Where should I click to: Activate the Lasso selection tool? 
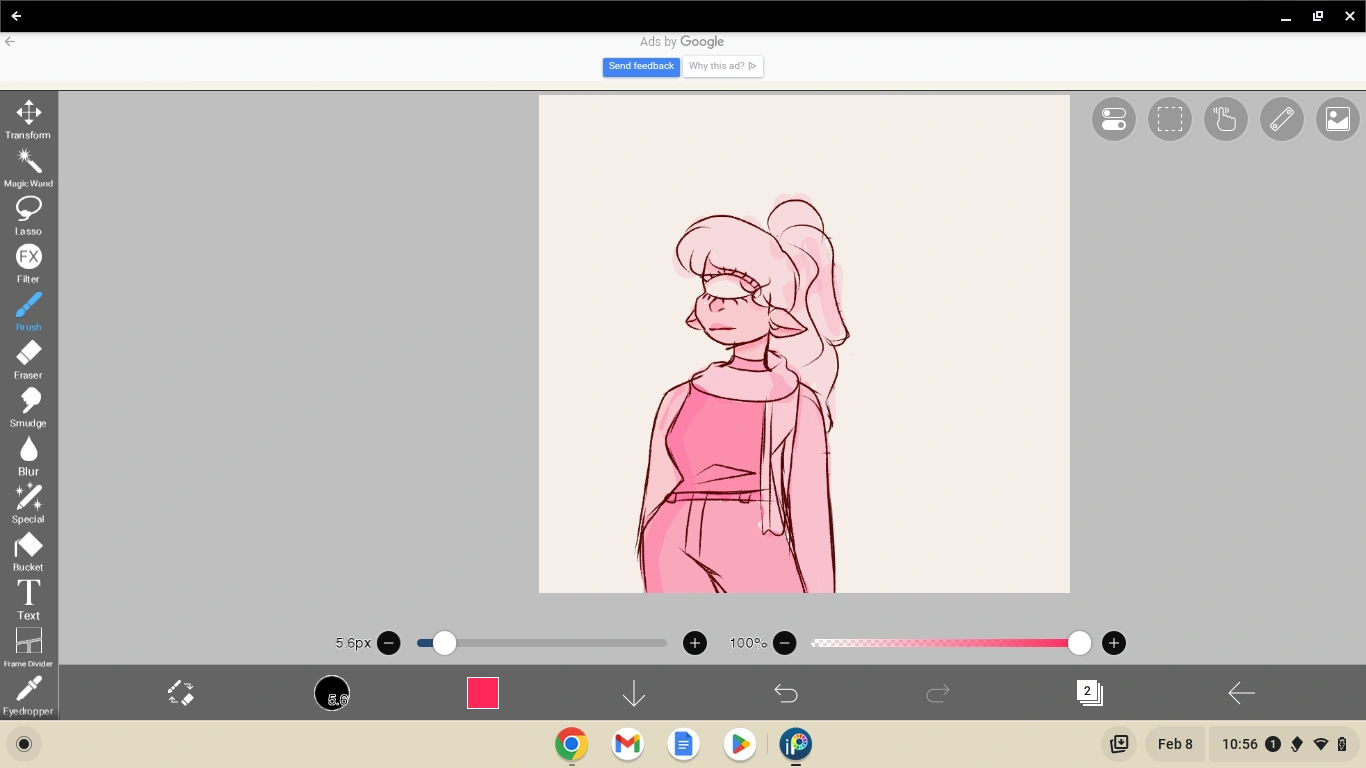[x=28, y=210]
